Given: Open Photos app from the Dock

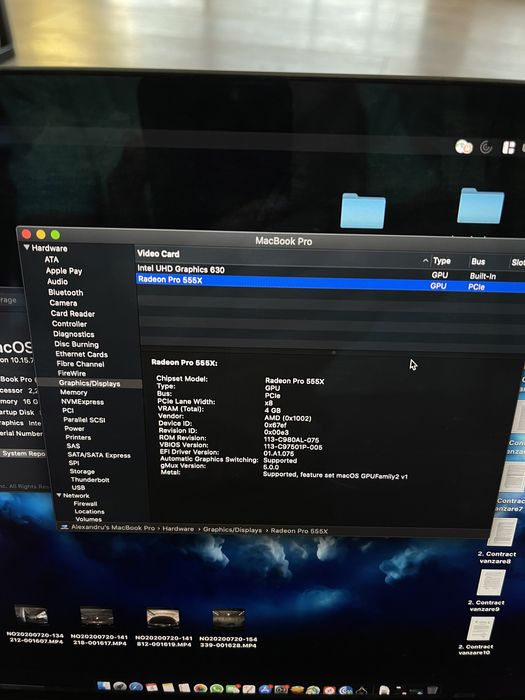Looking at the screenshot, I should coord(200,689).
